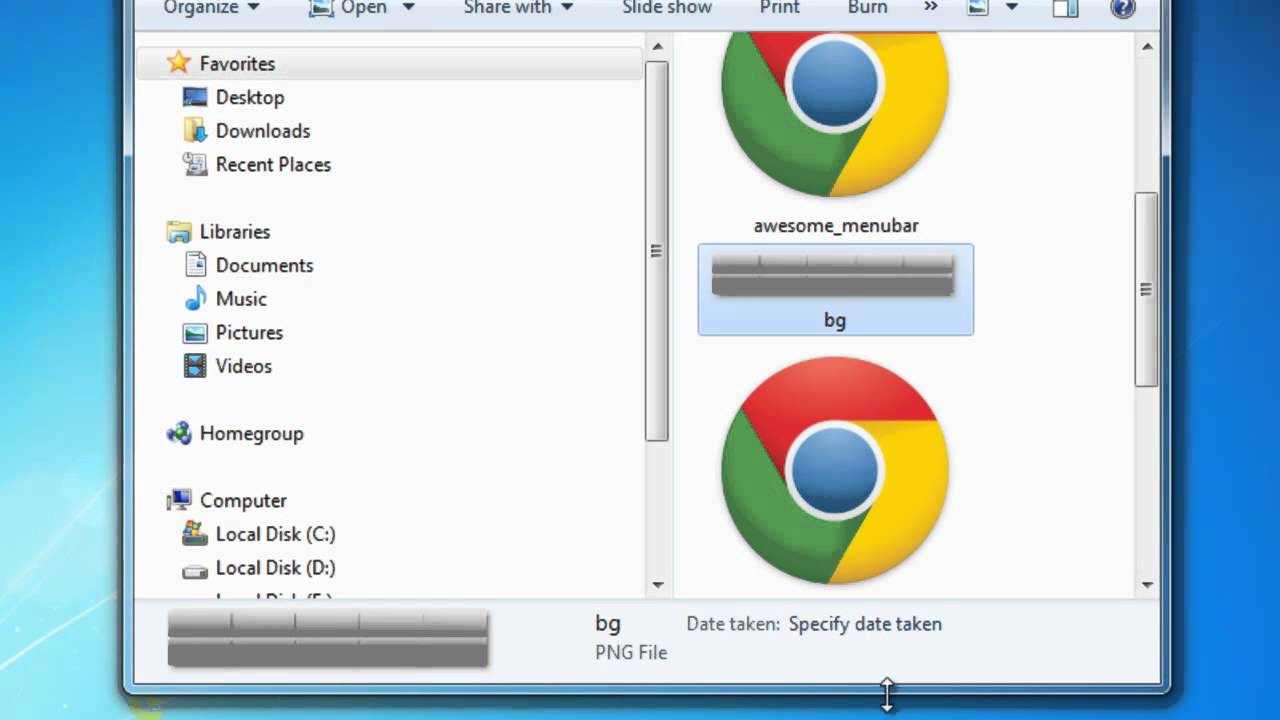
Task: Open the Documents library
Action: pyautogui.click(x=264, y=265)
